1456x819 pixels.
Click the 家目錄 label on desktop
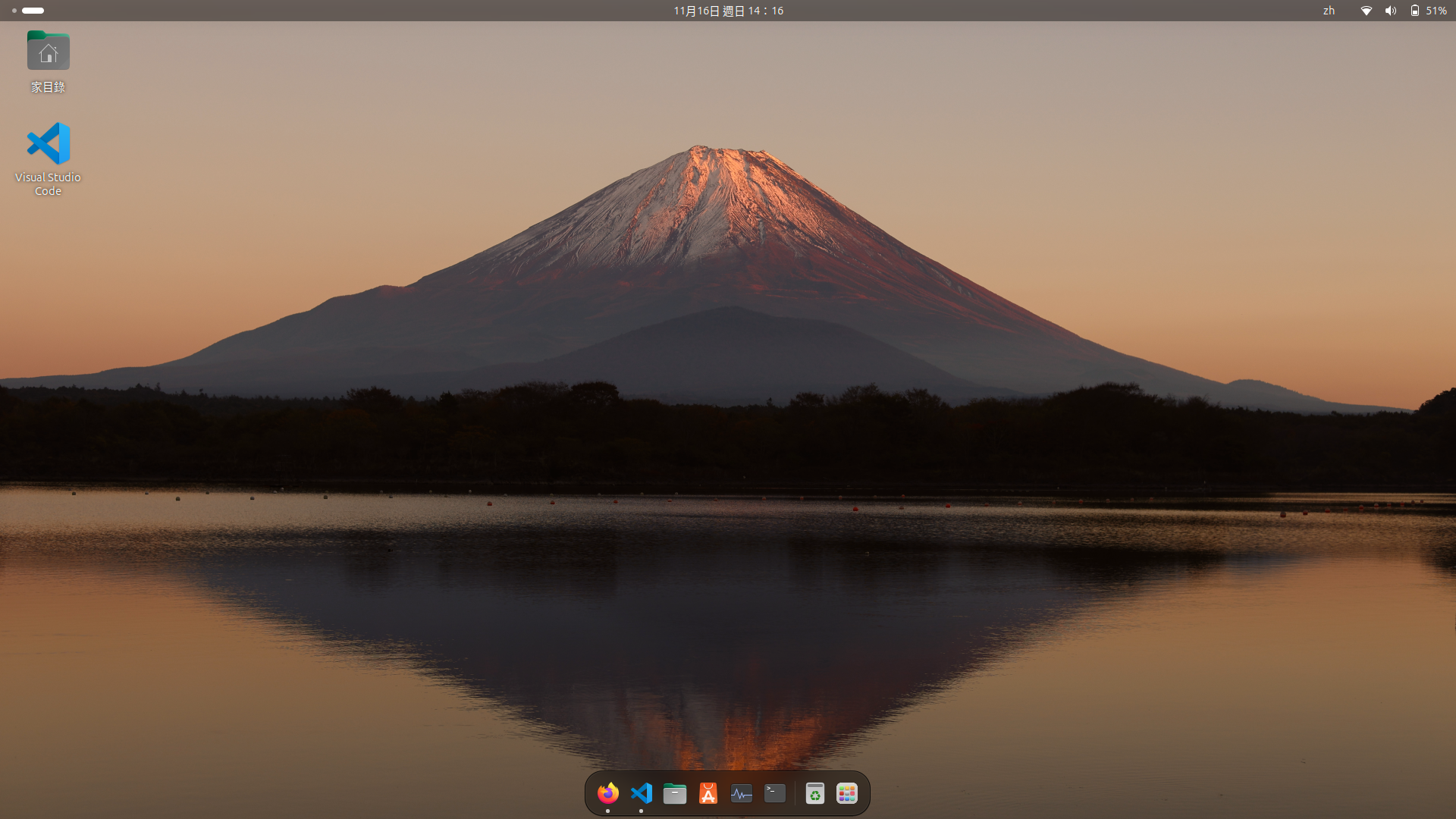click(x=48, y=87)
